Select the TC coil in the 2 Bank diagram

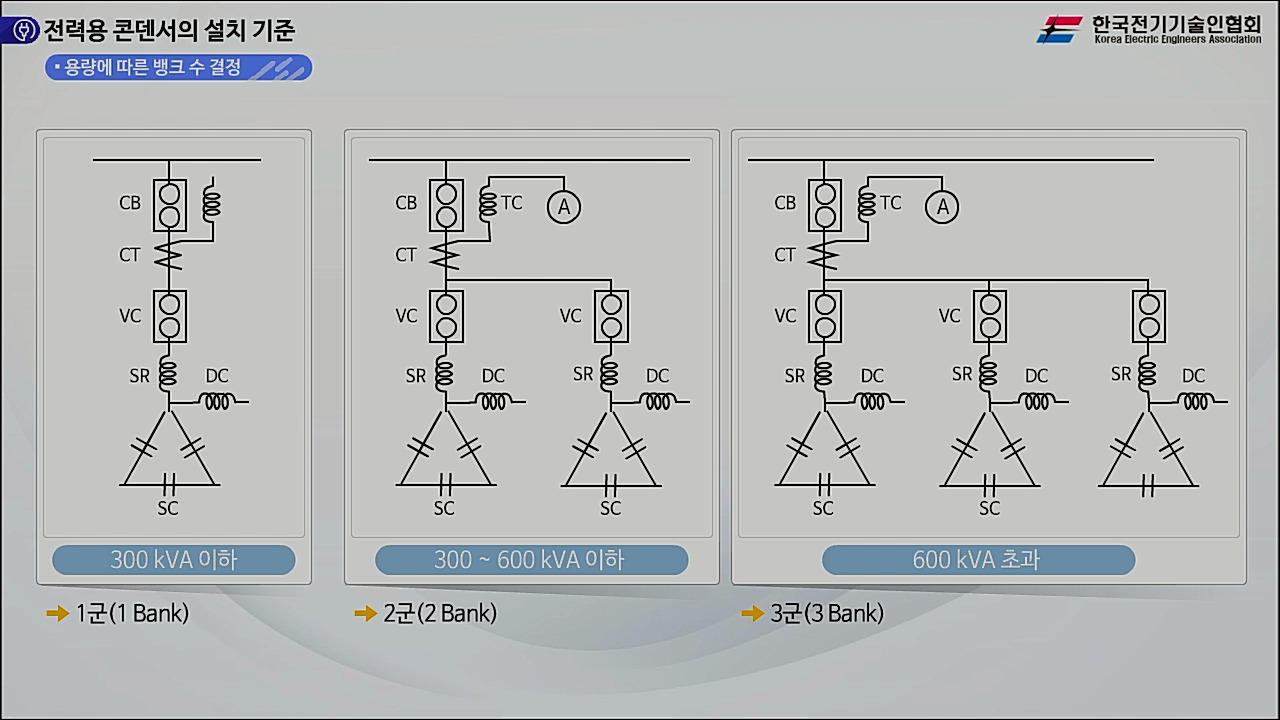click(488, 204)
